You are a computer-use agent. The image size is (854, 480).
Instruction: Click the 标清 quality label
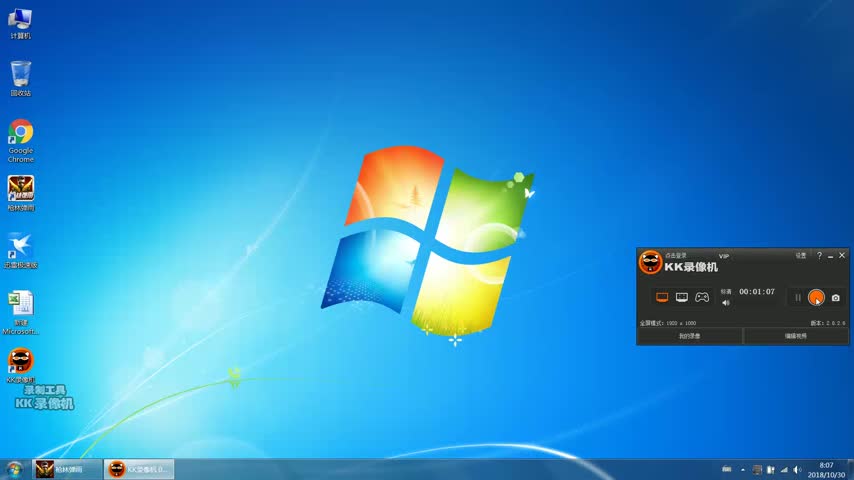tap(726, 291)
